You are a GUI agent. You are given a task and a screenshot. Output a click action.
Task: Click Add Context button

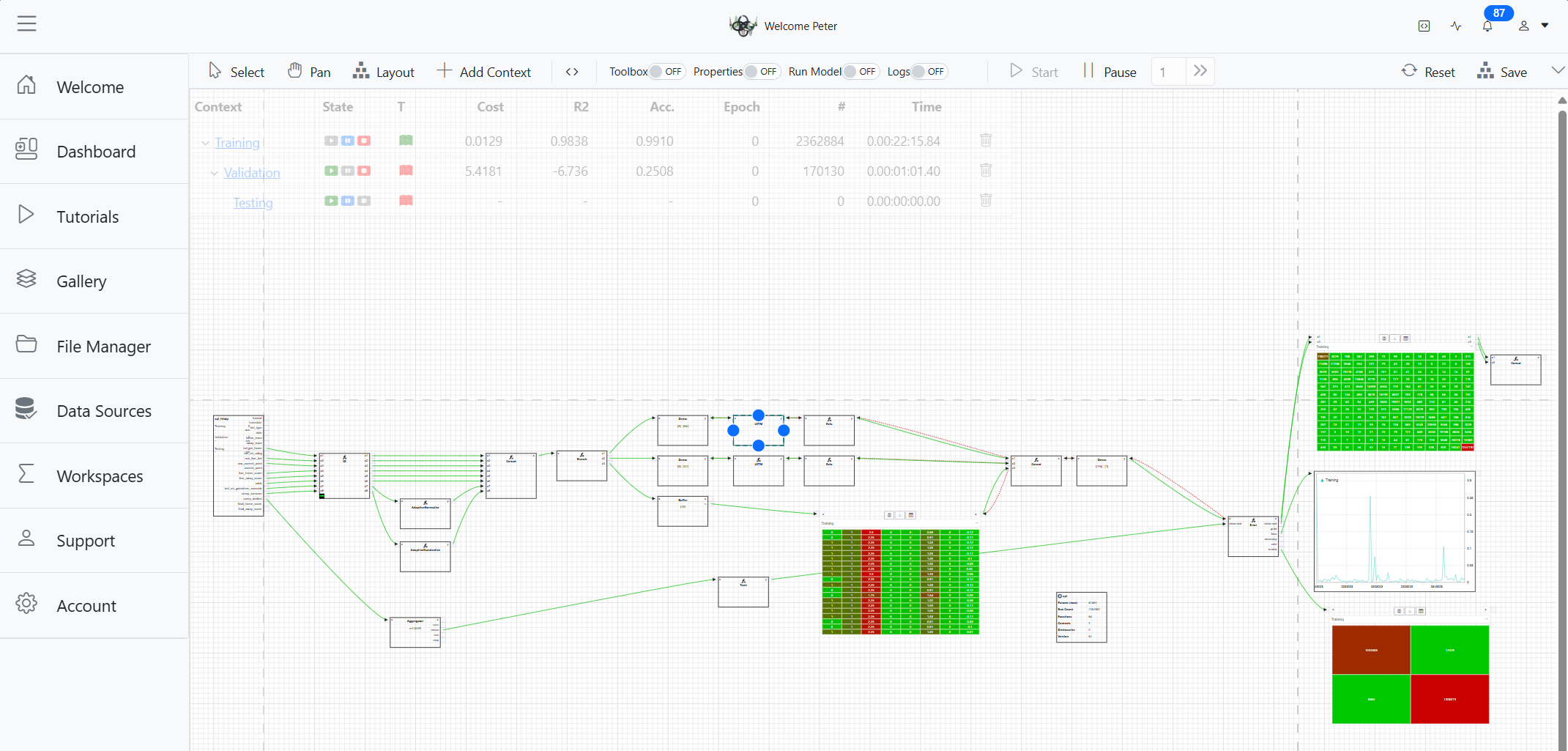pos(484,72)
